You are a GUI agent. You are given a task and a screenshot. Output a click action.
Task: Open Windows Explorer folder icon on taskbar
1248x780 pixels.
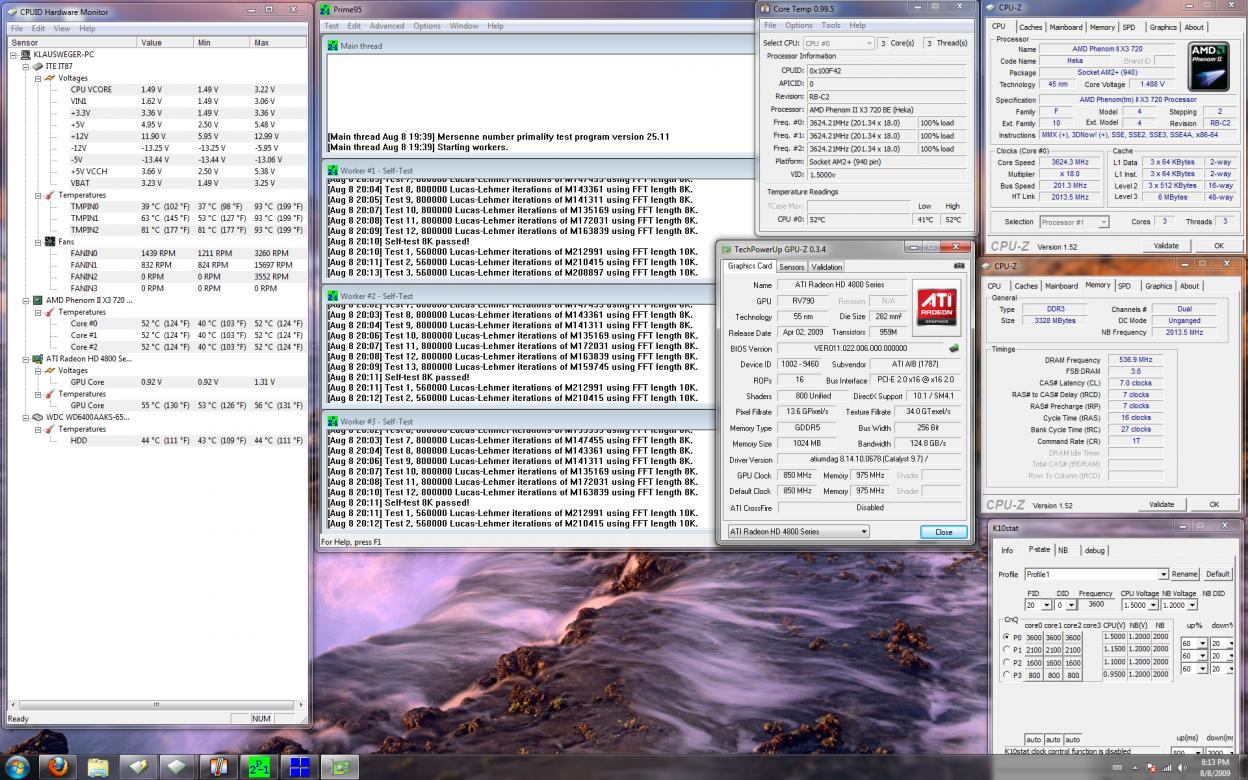tap(98, 767)
